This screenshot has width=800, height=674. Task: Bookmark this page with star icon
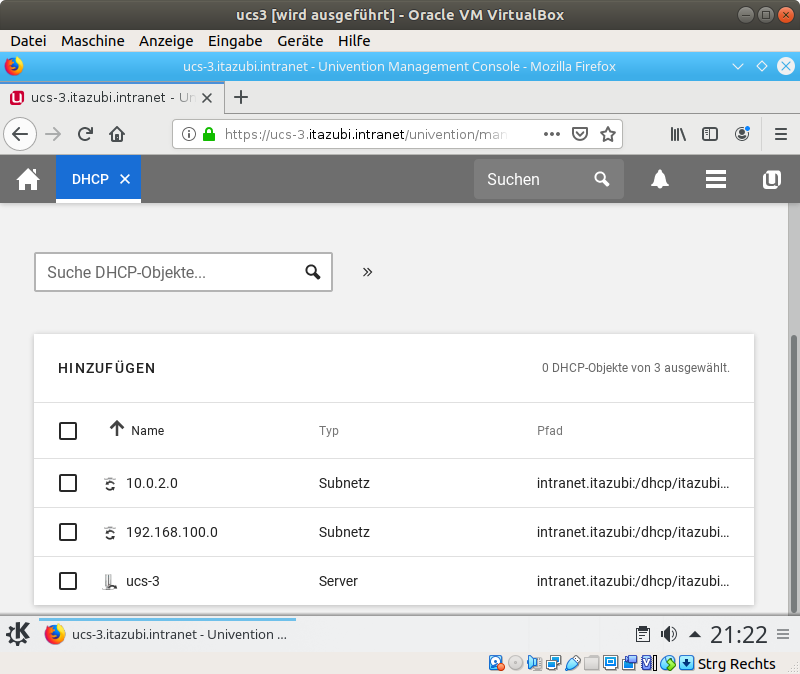607,134
